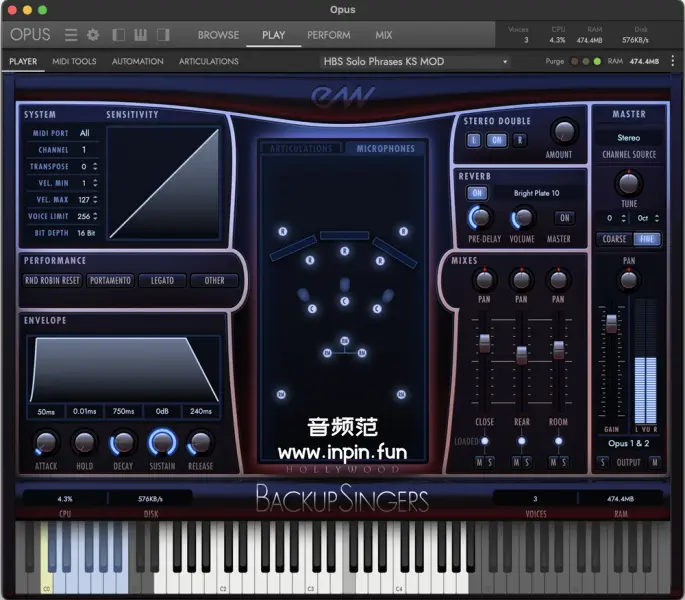Open the hamburger main menu icon
Viewport: 685px width, 600px height.
coord(71,35)
